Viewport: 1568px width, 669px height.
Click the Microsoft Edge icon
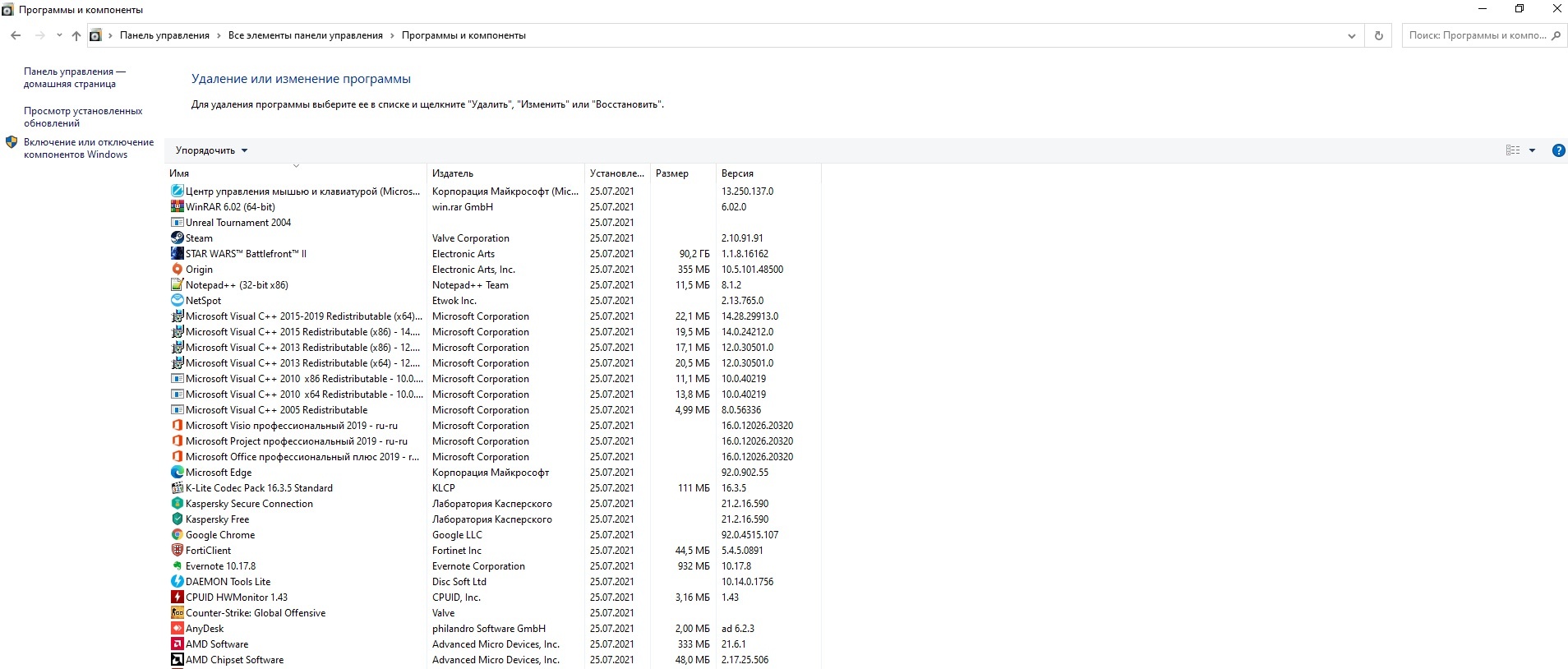point(177,473)
